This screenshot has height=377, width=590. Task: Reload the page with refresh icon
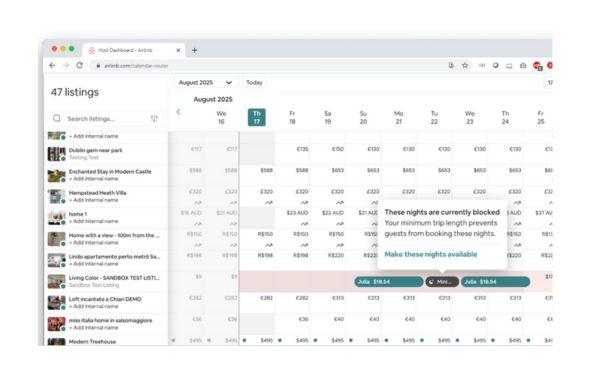tap(79, 65)
